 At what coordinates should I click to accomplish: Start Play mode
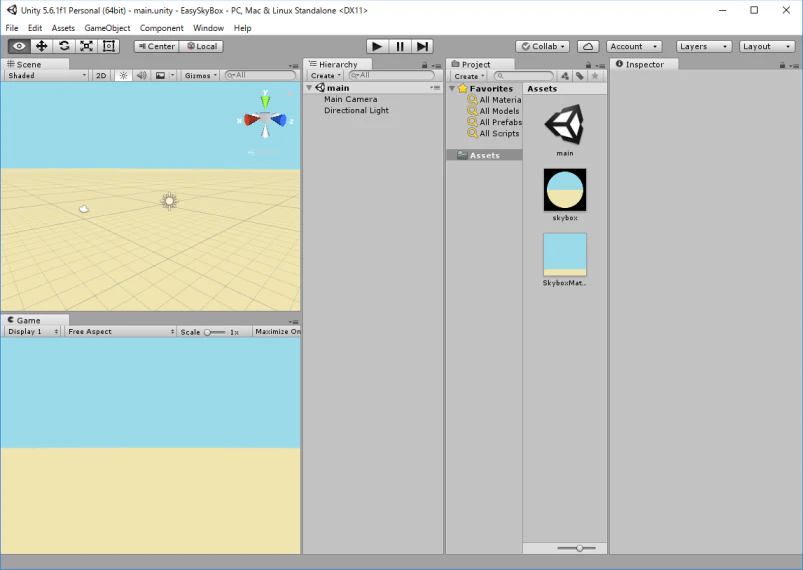377,46
